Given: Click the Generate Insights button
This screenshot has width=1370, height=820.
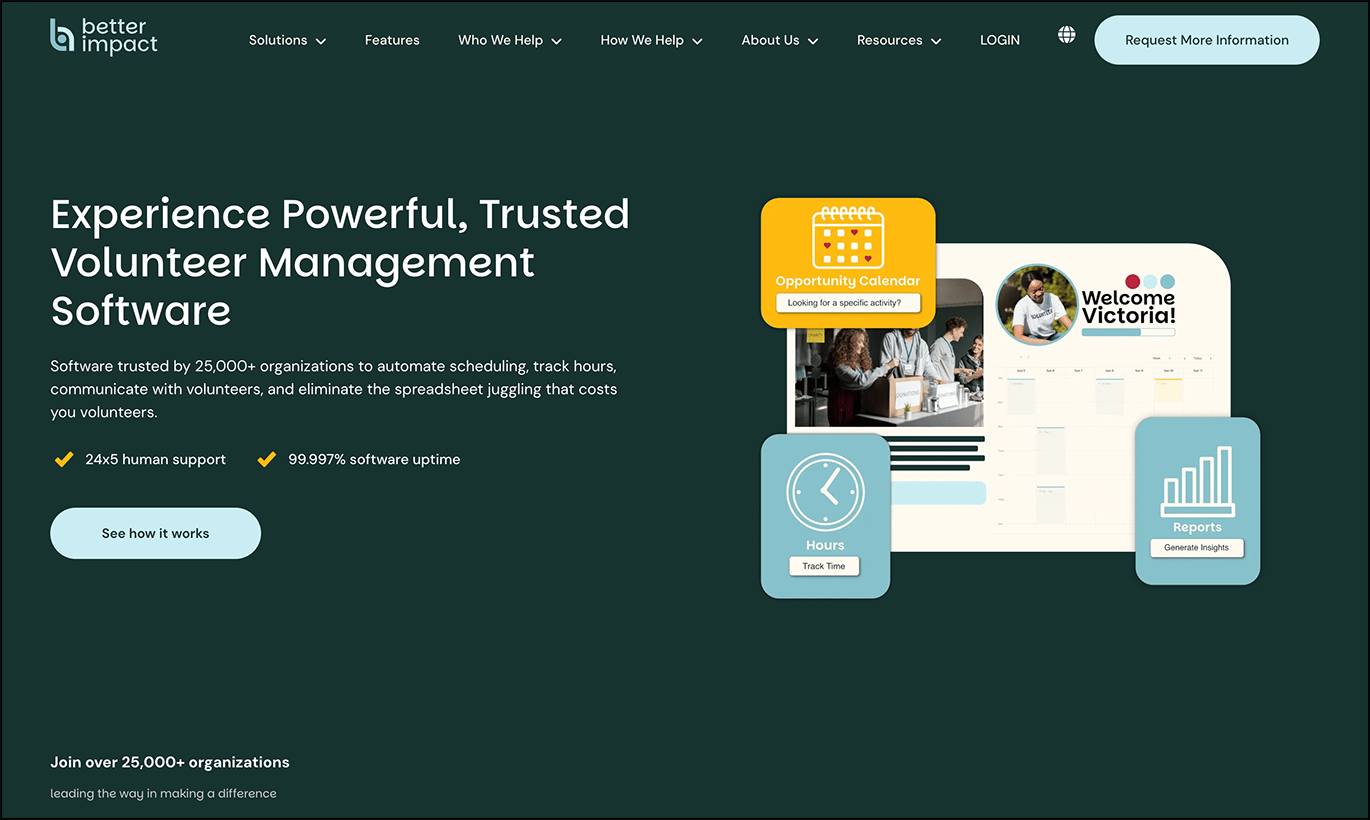Looking at the screenshot, I should (1196, 548).
